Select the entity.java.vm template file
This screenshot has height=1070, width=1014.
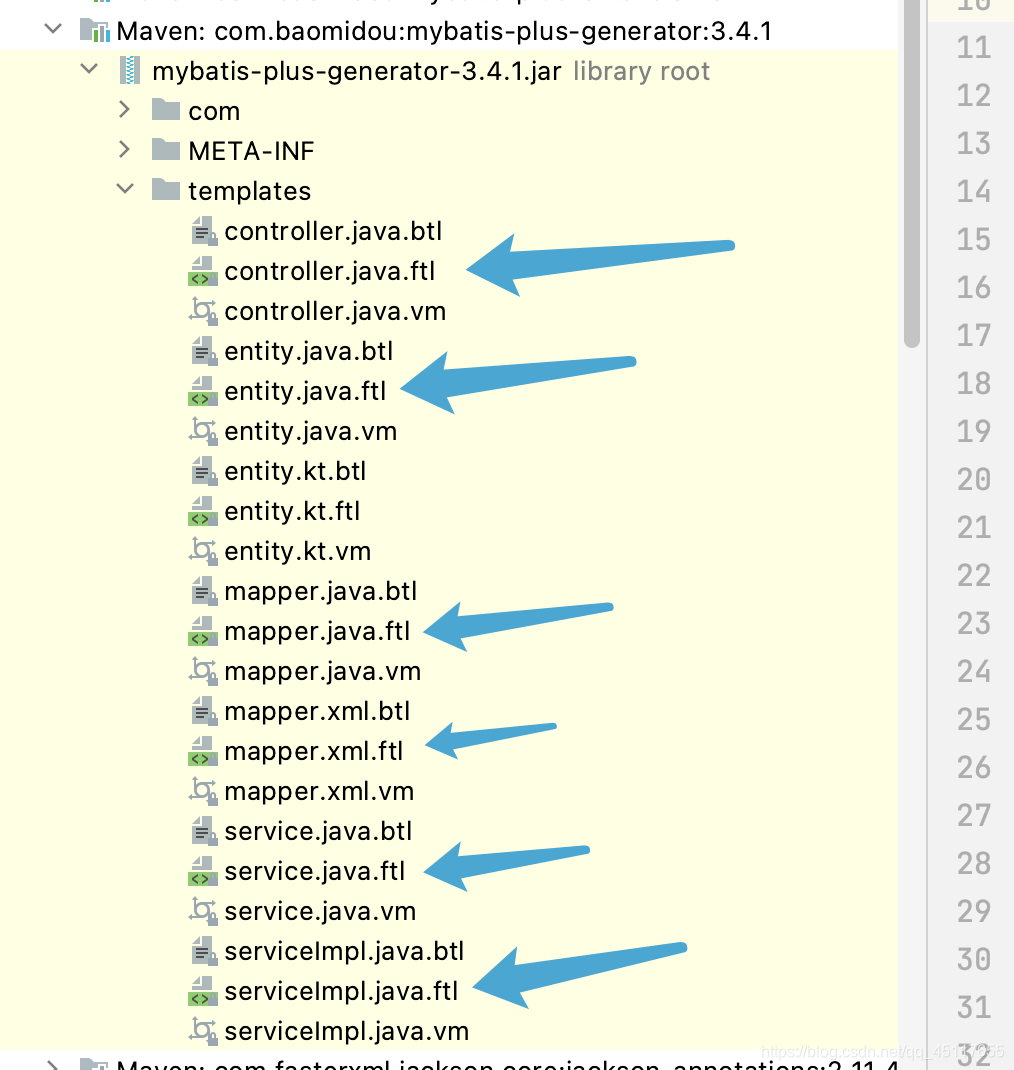tap(310, 431)
